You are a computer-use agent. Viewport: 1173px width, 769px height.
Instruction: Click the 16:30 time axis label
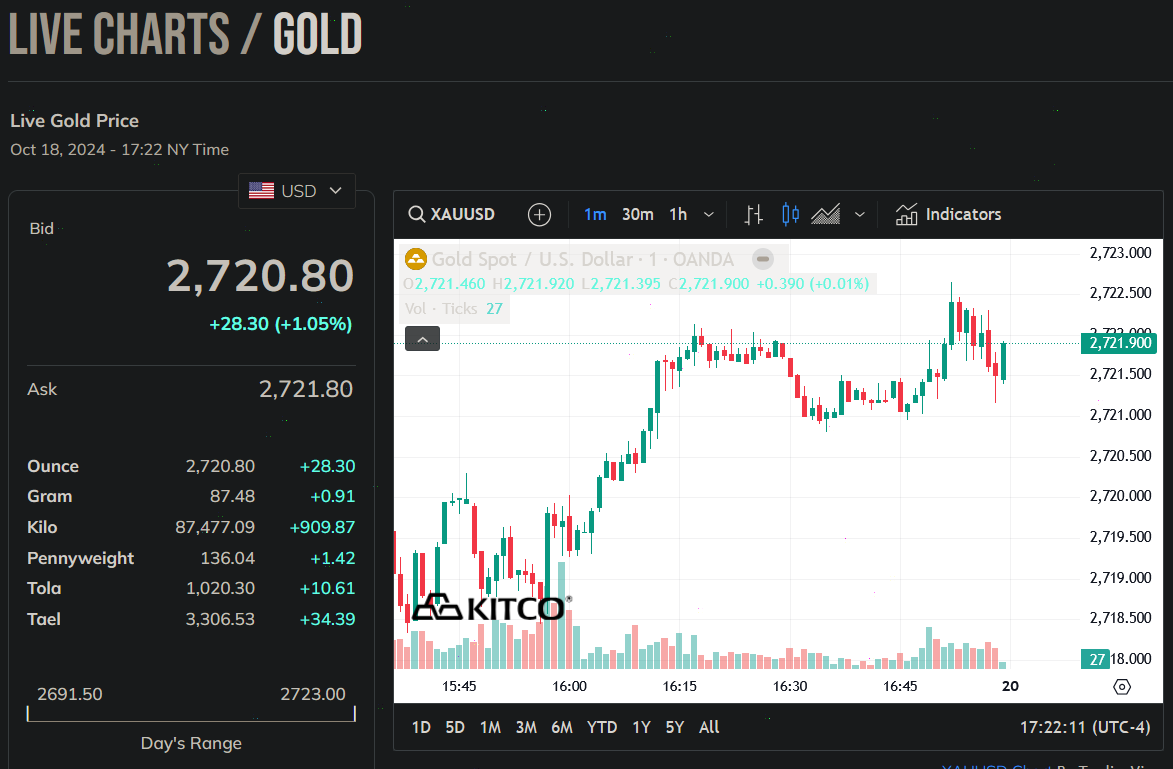point(790,686)
